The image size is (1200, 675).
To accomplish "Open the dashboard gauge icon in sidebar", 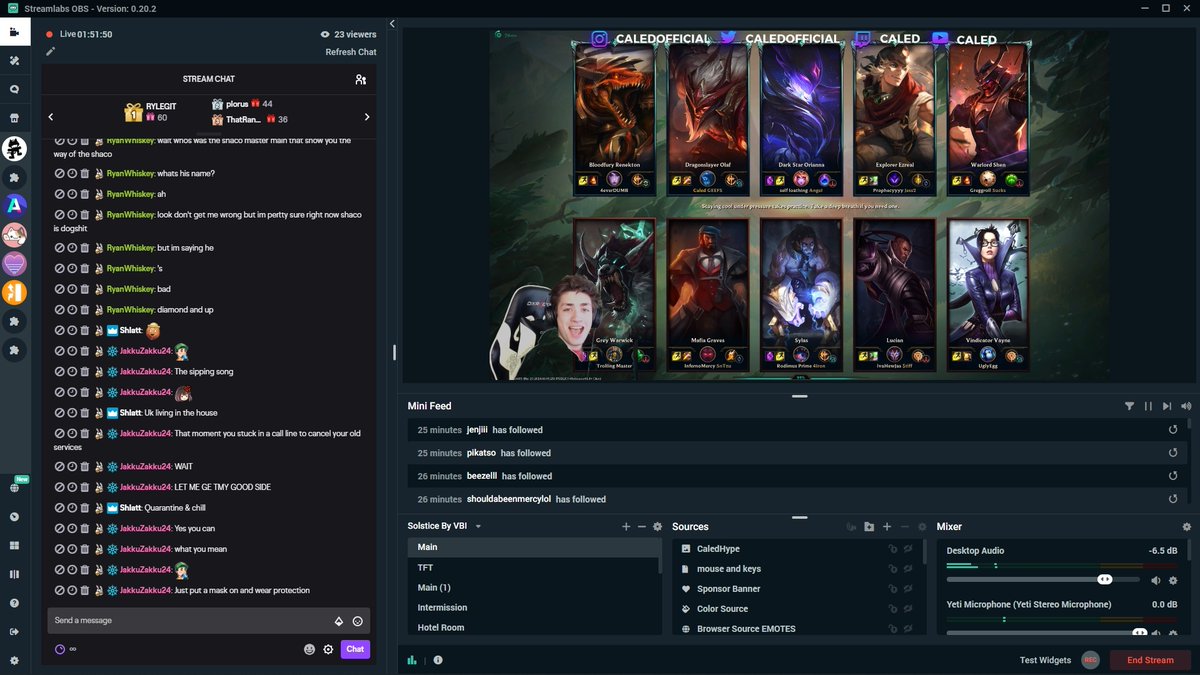I will point(14,517).
